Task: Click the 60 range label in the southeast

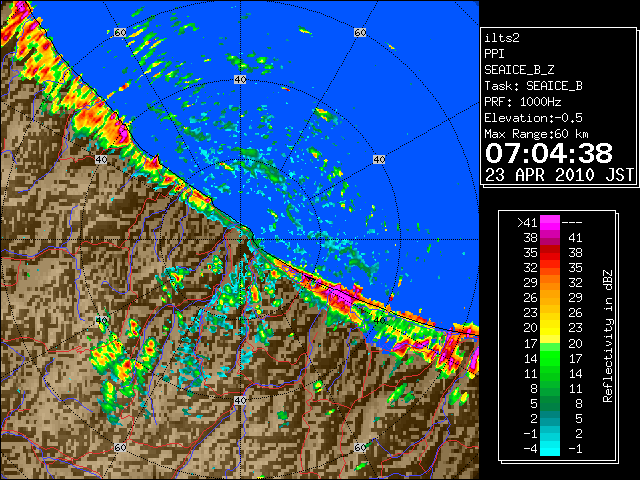Action: click(360, 447)
